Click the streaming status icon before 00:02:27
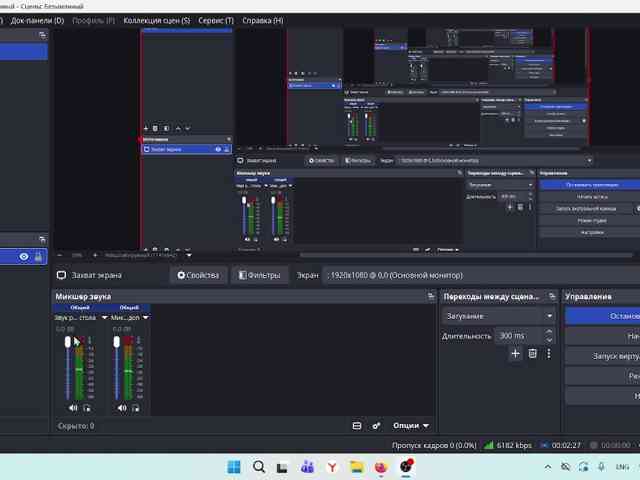The width and height of the screenshot is (640, 480). coord(544,445)
